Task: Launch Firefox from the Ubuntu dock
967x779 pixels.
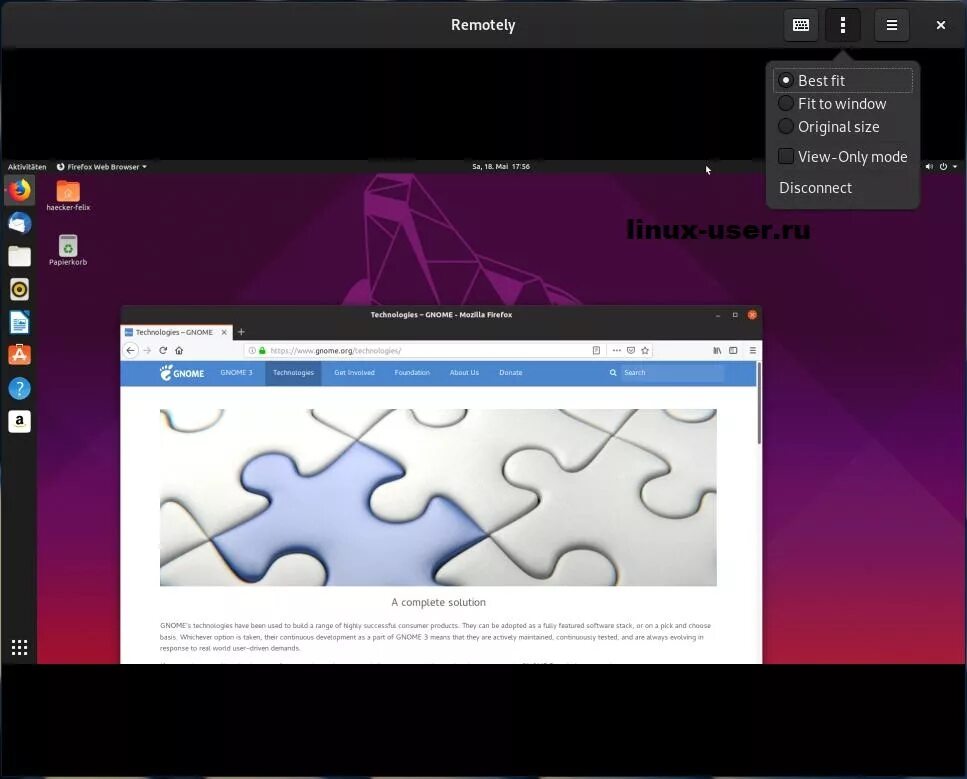Action: pyautogui.click(x=19, y=191)
